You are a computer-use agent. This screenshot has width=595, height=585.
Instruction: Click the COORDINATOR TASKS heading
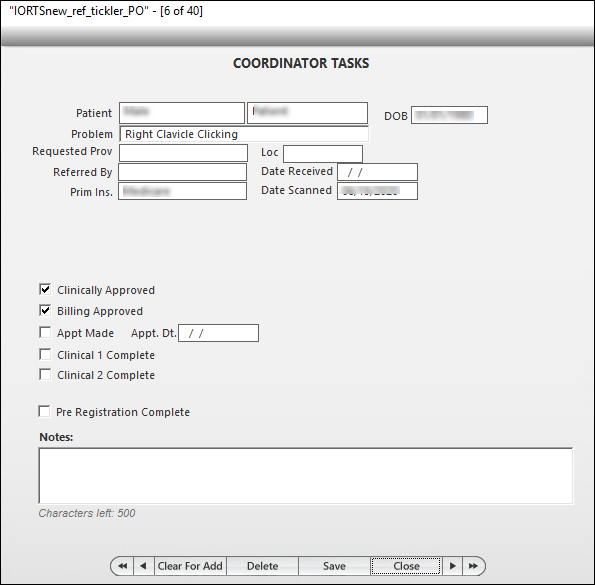tap(301, 63)
